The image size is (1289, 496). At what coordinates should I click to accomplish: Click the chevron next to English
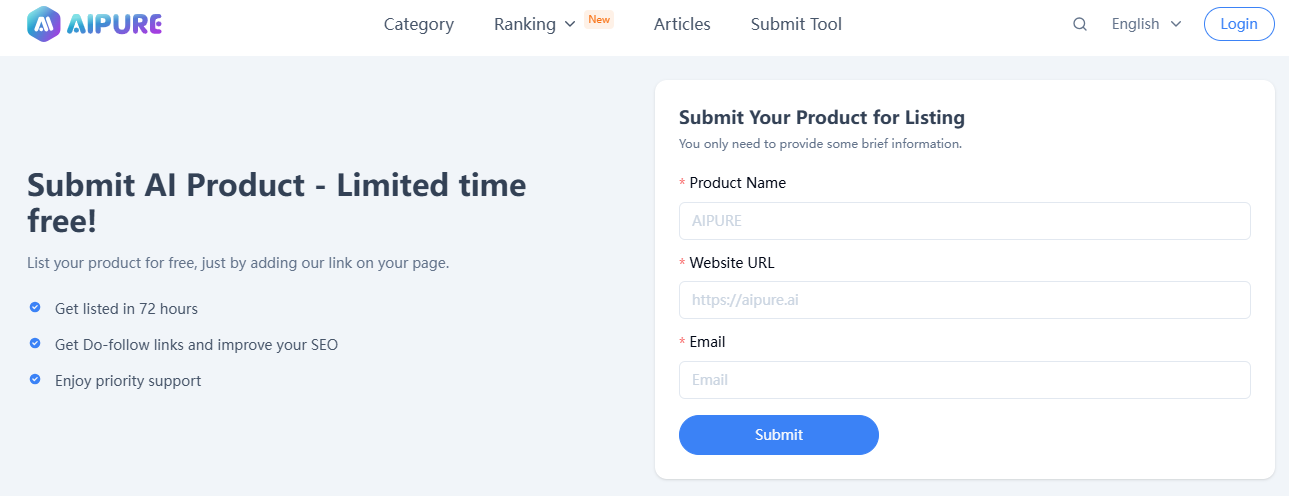[x=1175, y=24]
